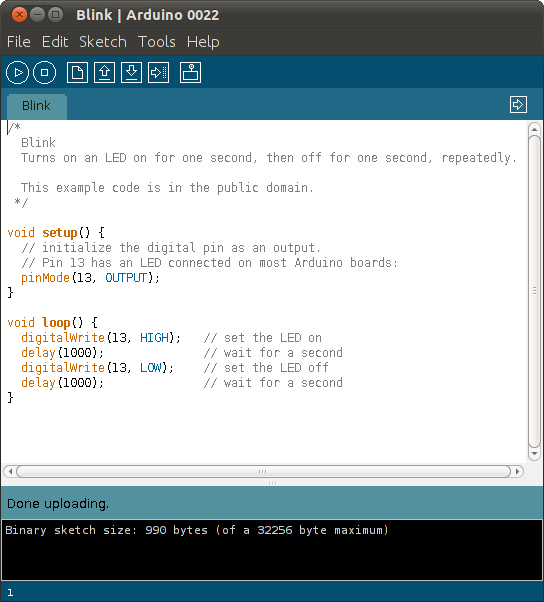
Task: Click the Verify/Compile play icon
Action: [17, 73]
